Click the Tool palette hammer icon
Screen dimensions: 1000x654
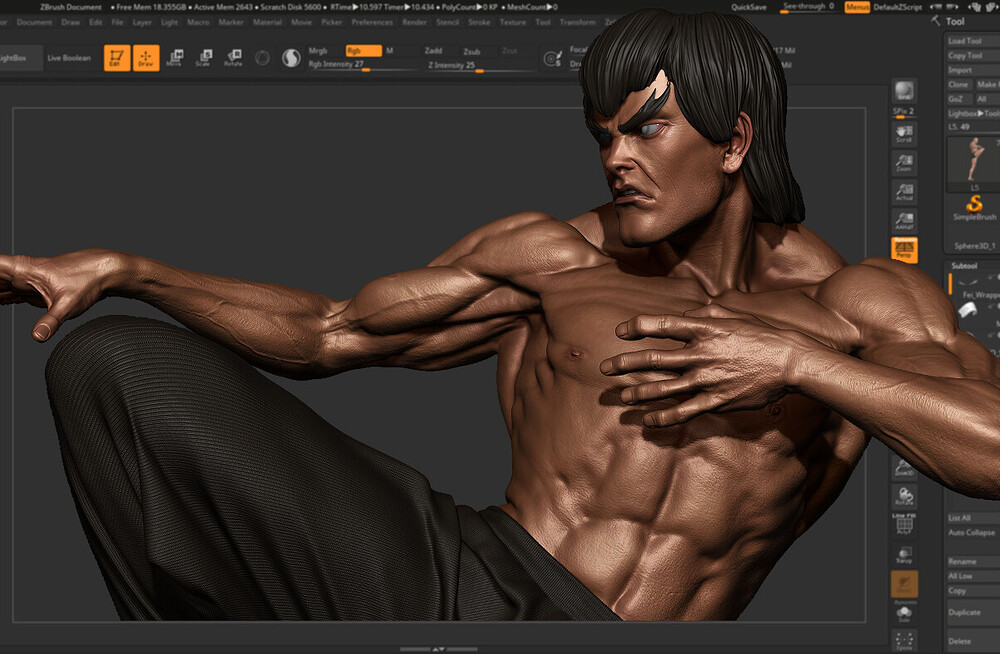click(936, 21)
